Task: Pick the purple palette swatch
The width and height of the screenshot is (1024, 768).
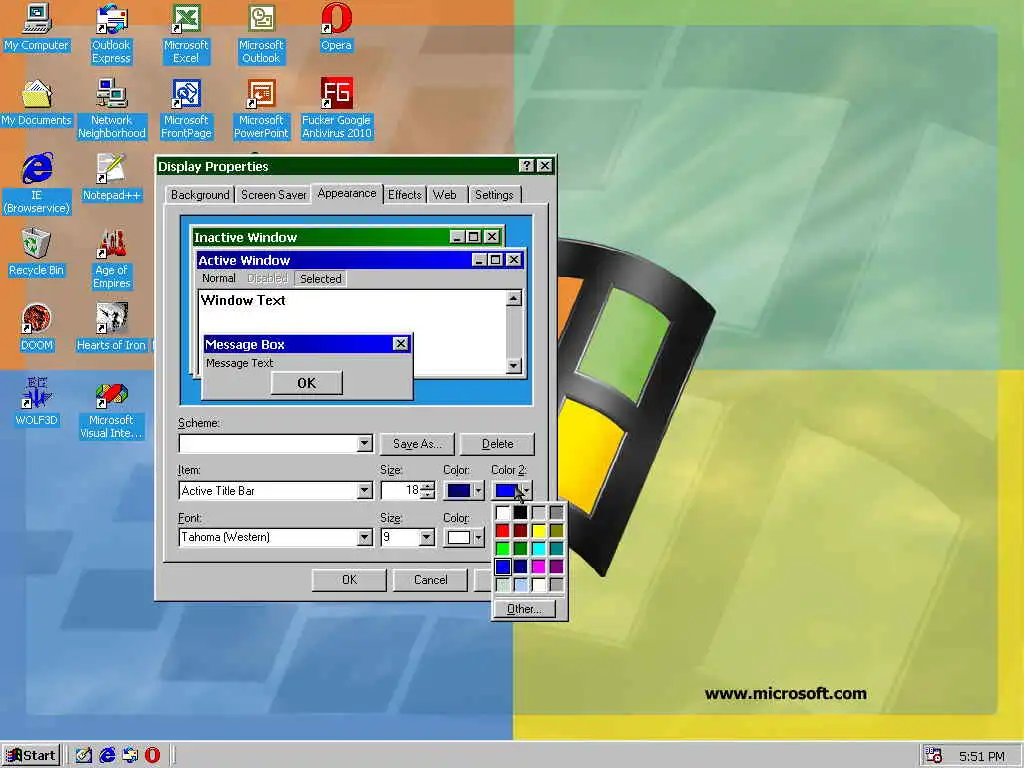Action: point(556,566)
